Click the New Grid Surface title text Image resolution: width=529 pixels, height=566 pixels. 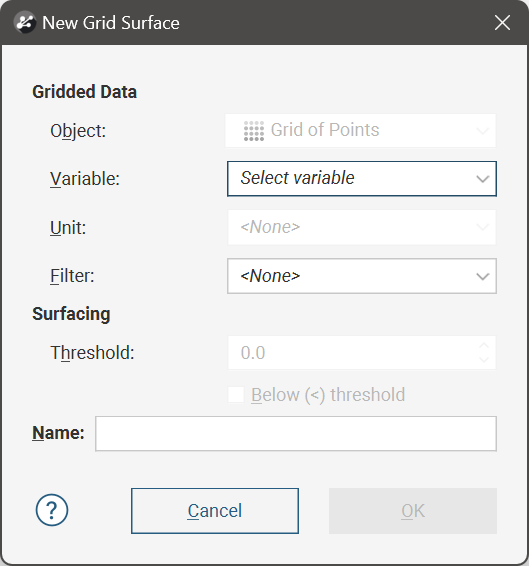coord(111,23)
